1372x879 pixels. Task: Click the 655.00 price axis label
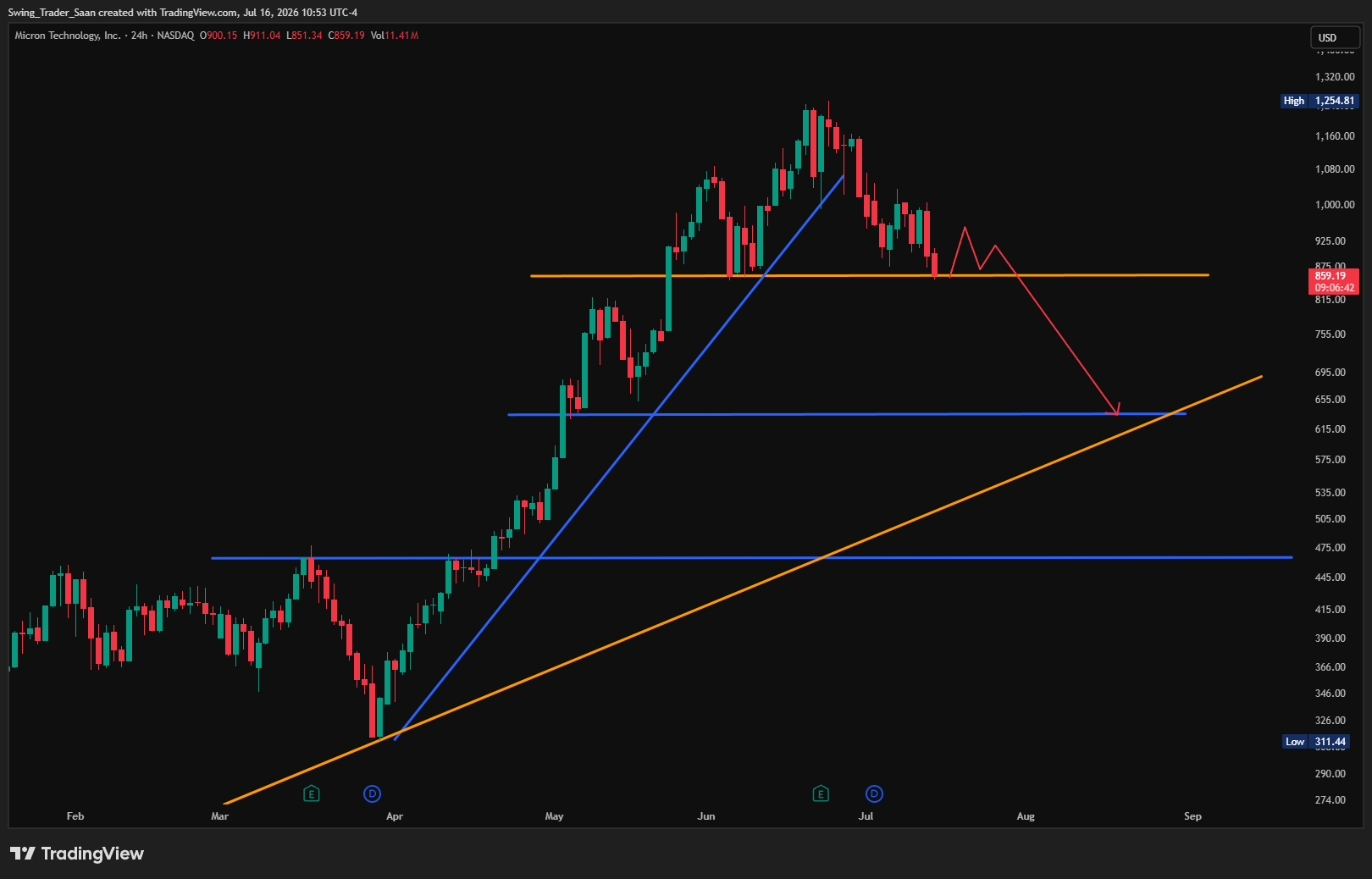[1331, 400]
